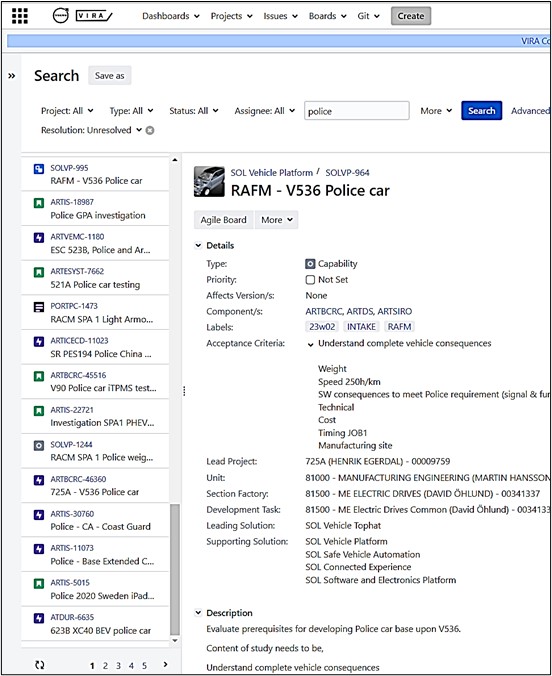The image size is (552, 676).
Task: Click the epic icon next to ARTIS-30760
Action: point(39,514)
